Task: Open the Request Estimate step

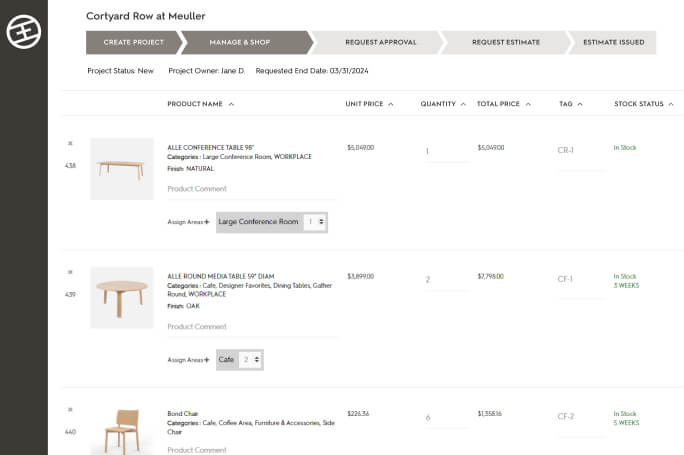Action: [506, 42]
